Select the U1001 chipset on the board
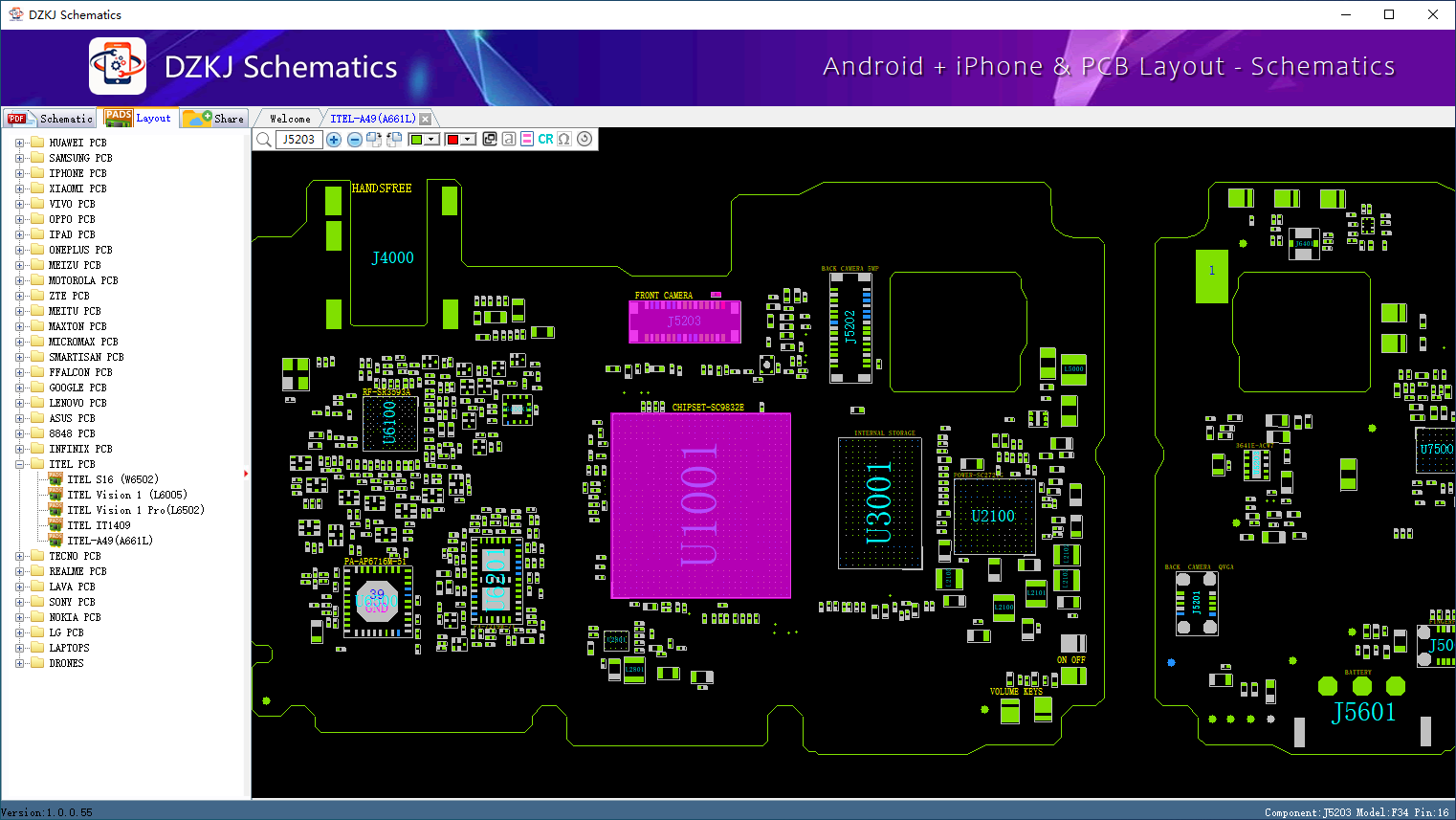The width and height of the screenshot is (1456, 820). tap(701, 505)
